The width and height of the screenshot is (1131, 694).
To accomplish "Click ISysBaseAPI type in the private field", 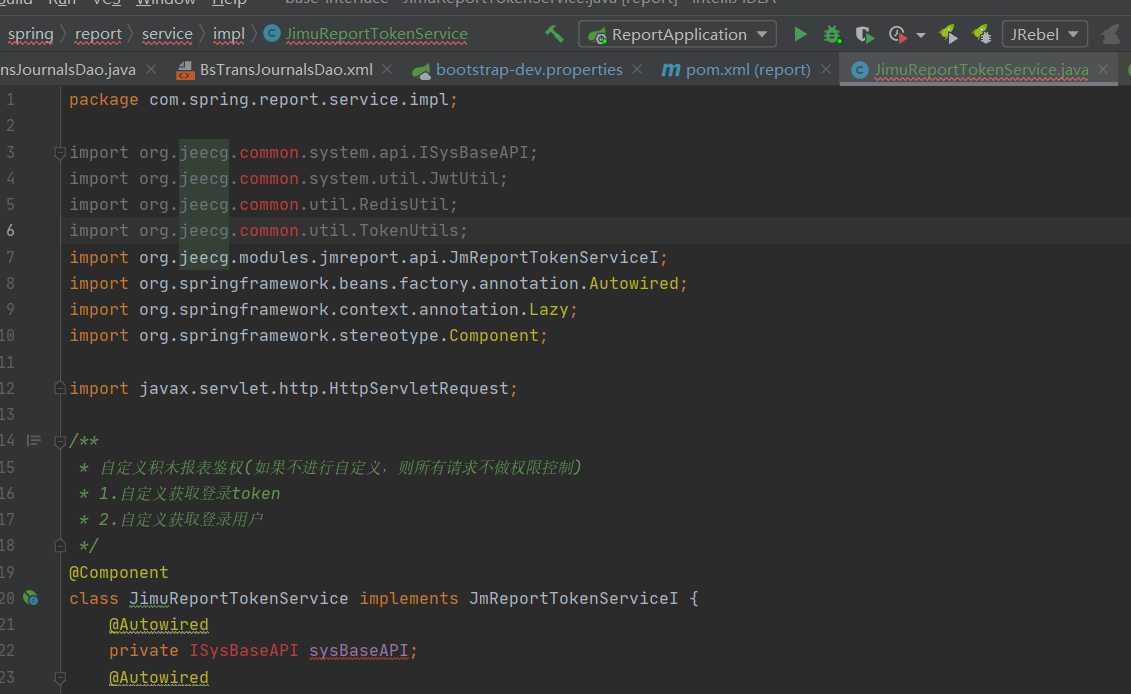I will (x=244, y=651).
